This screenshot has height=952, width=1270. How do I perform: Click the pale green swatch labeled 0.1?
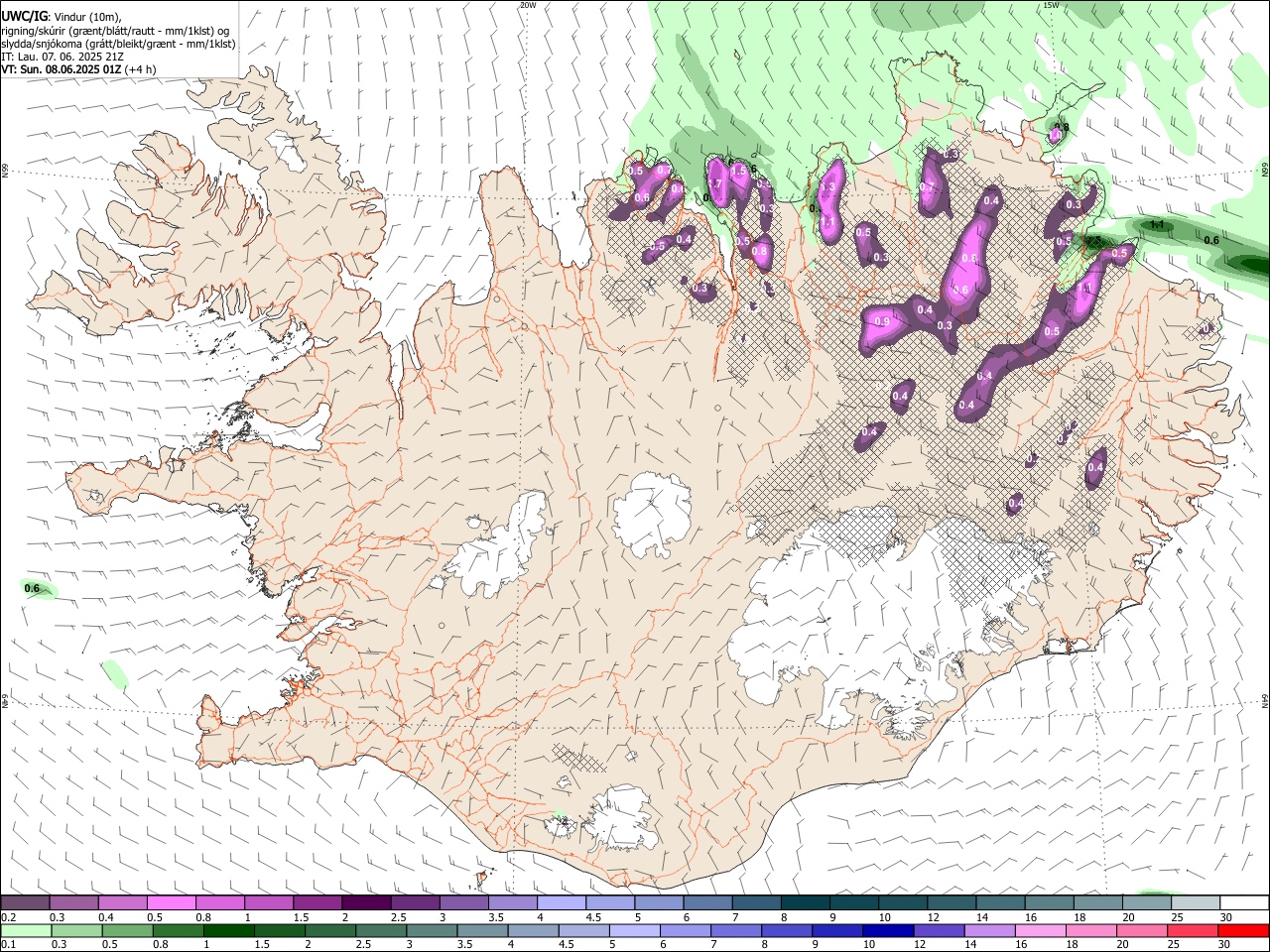pos(25,930)
